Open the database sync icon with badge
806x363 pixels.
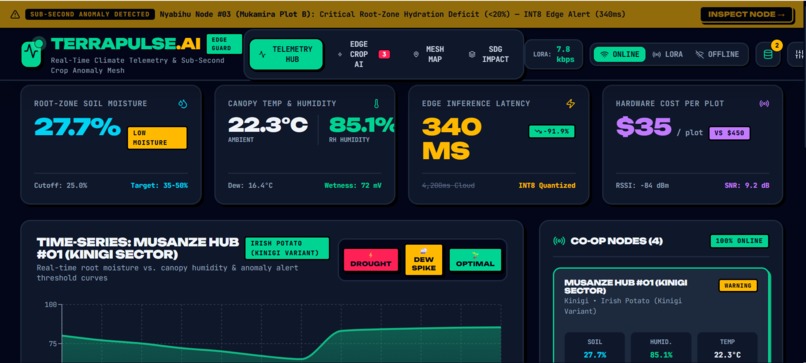coord(768,55)
